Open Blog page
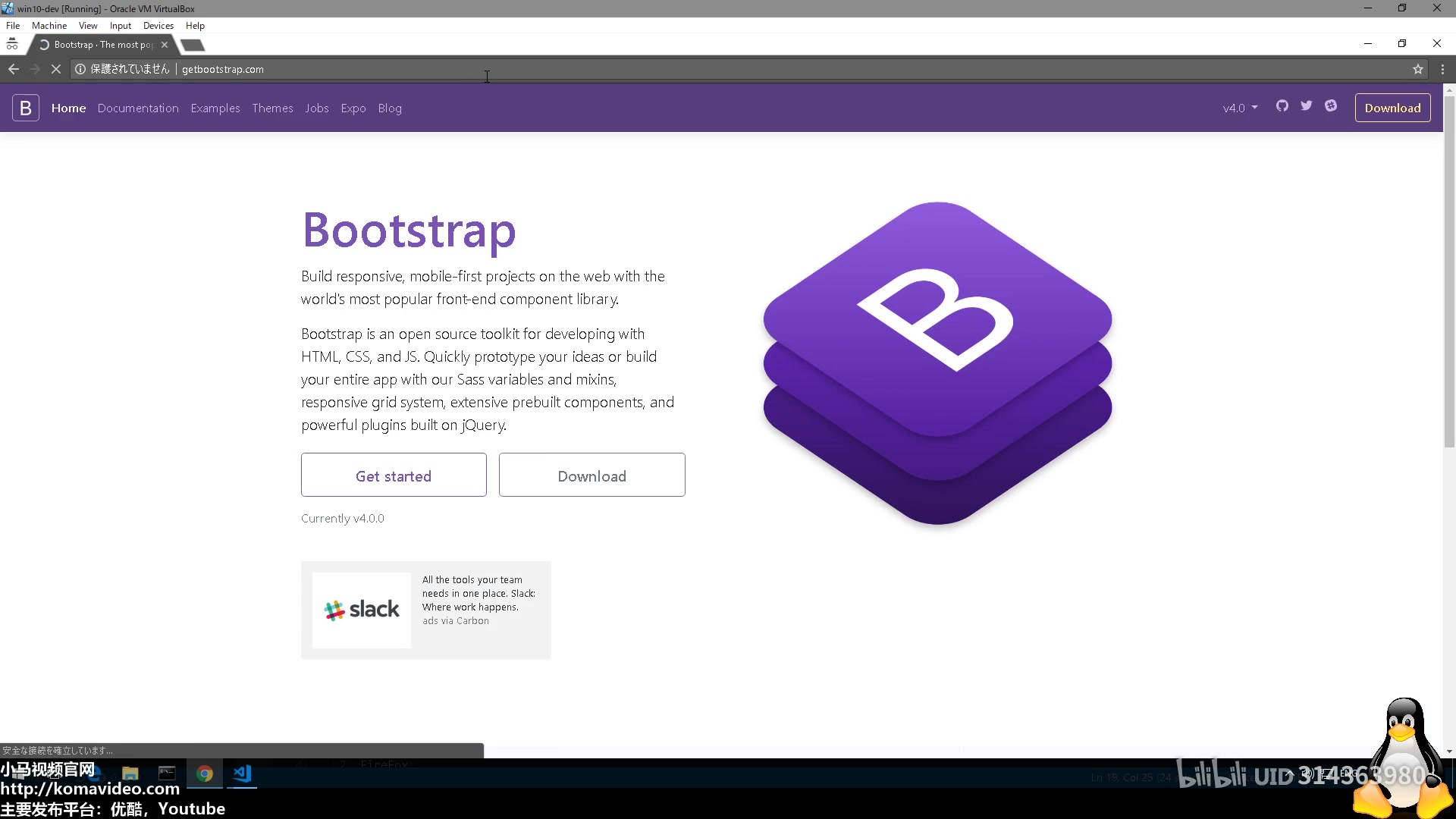 (390, 108)
